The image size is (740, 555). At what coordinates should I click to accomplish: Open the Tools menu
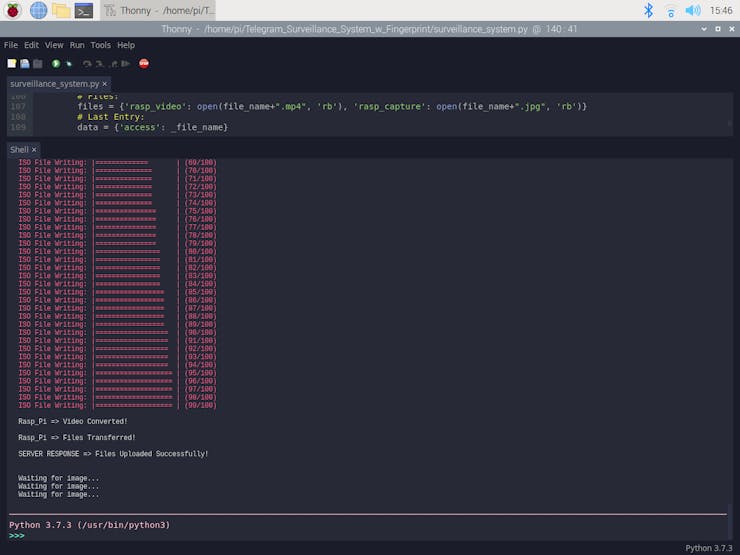(100, 45)
